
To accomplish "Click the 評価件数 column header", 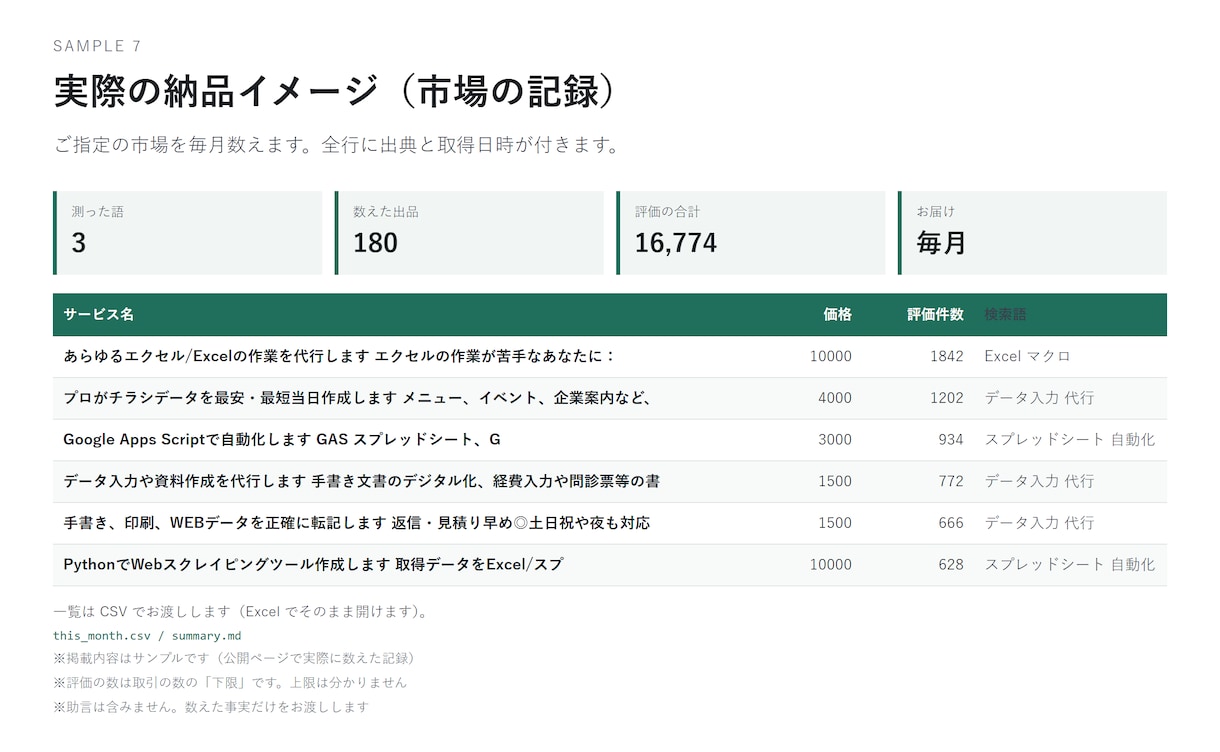I will coord(935,314).
